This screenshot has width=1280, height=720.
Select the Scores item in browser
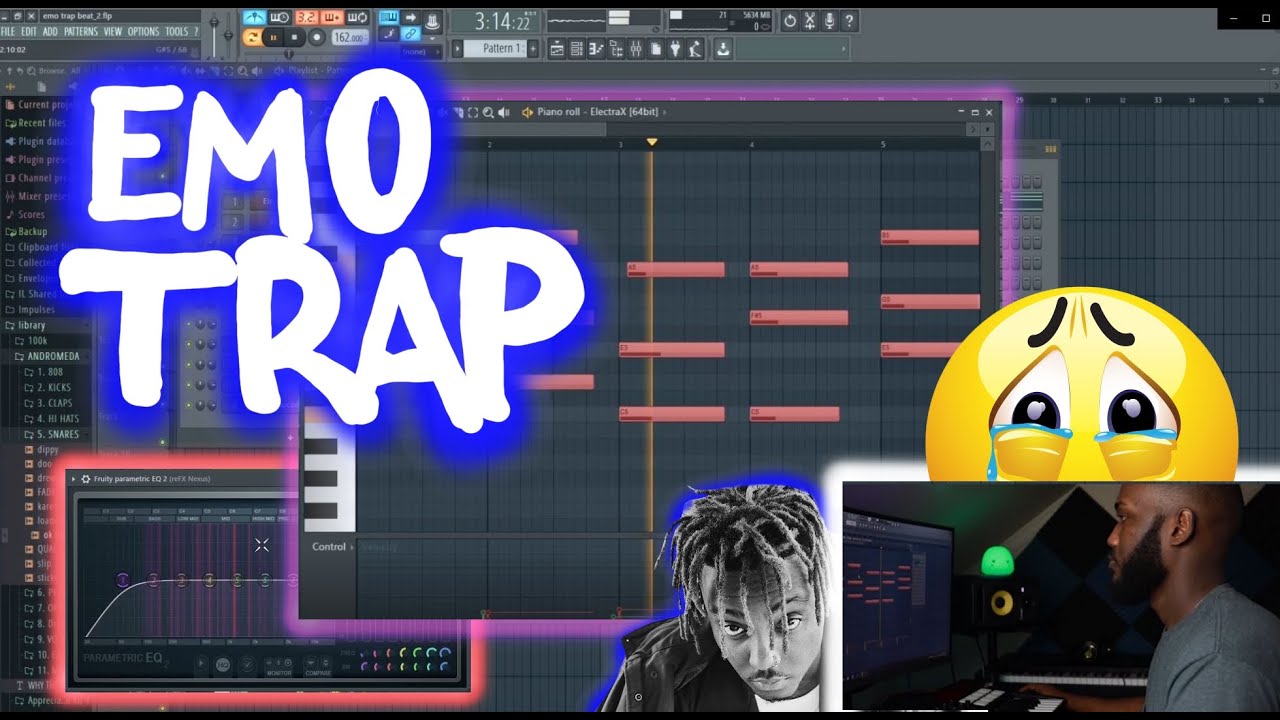[x=26, y=214]
